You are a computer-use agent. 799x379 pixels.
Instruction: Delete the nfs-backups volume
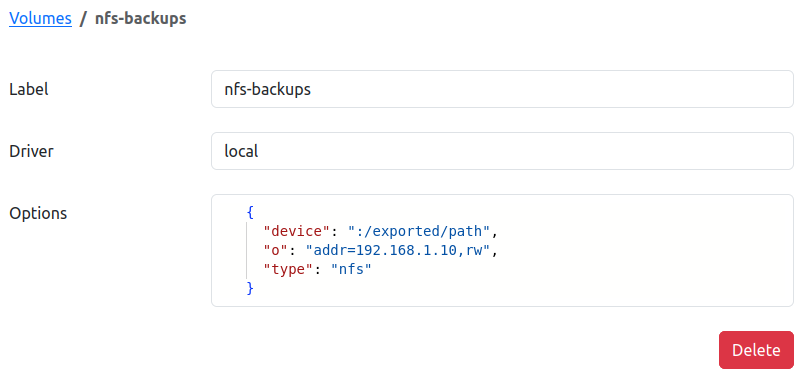pos(756,350)
